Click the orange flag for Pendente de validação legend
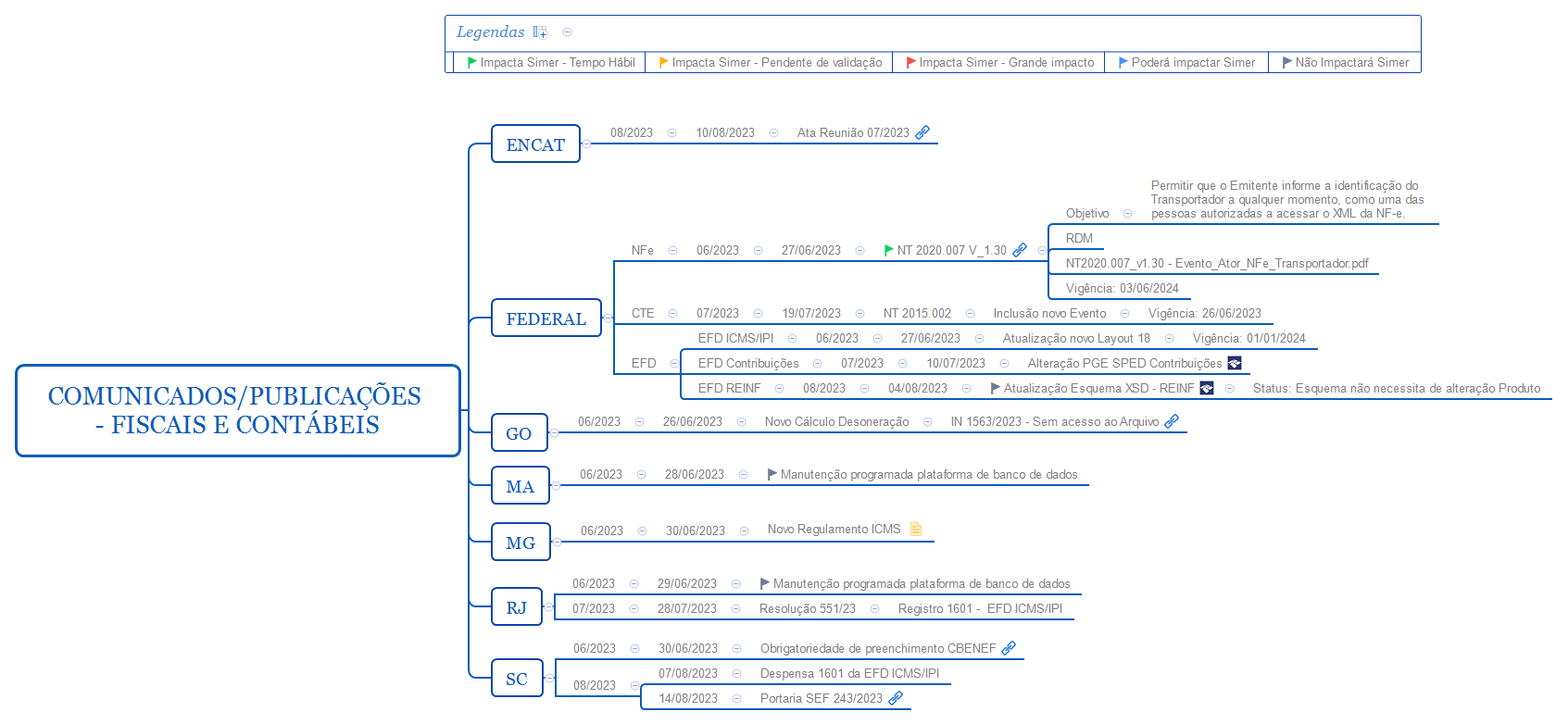 coord(664,62)
